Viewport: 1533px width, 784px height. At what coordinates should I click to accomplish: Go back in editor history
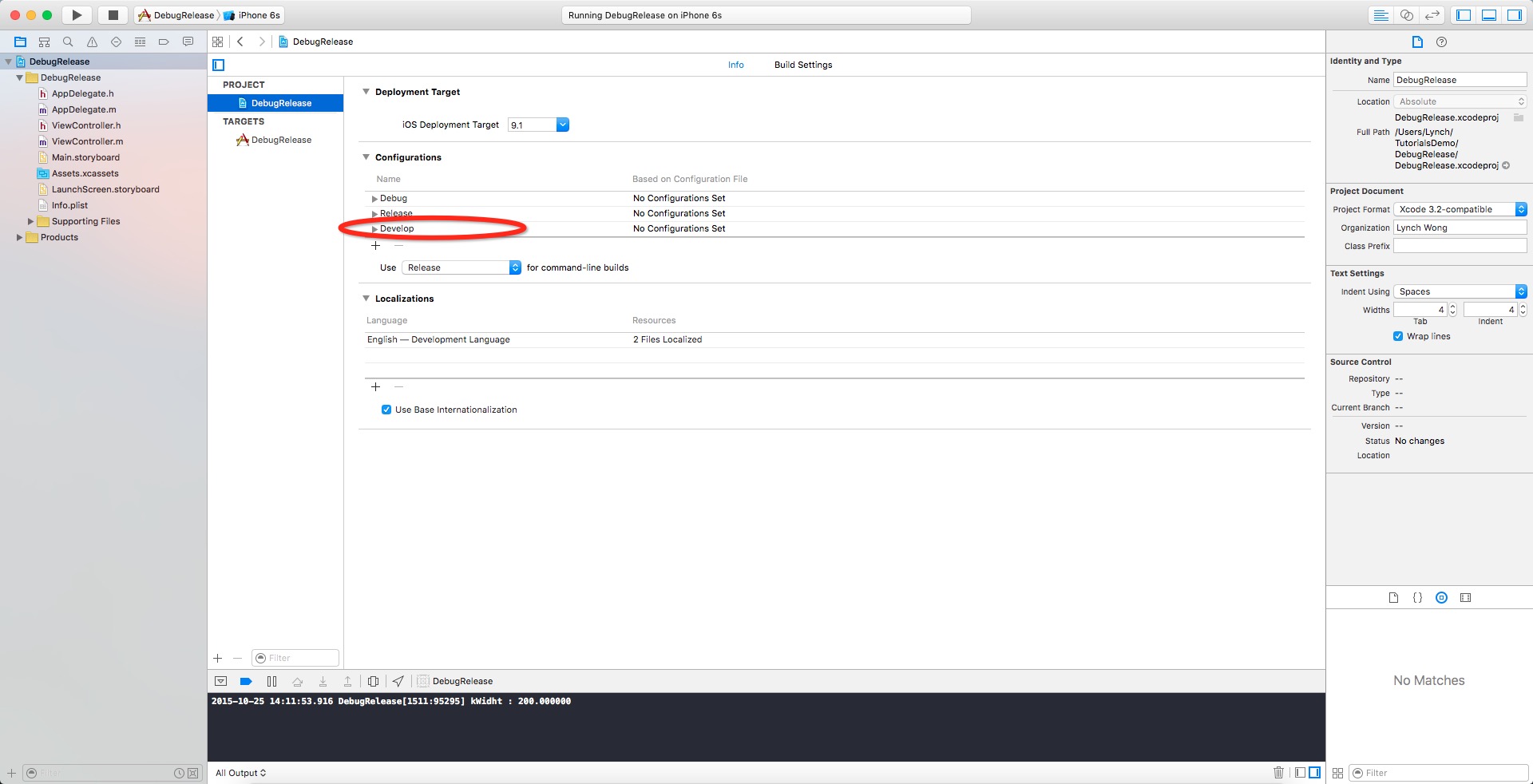pos(240,42)
